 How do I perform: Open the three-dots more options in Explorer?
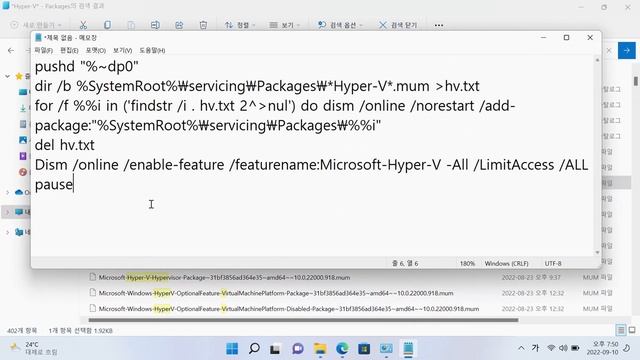click(439, 25)
